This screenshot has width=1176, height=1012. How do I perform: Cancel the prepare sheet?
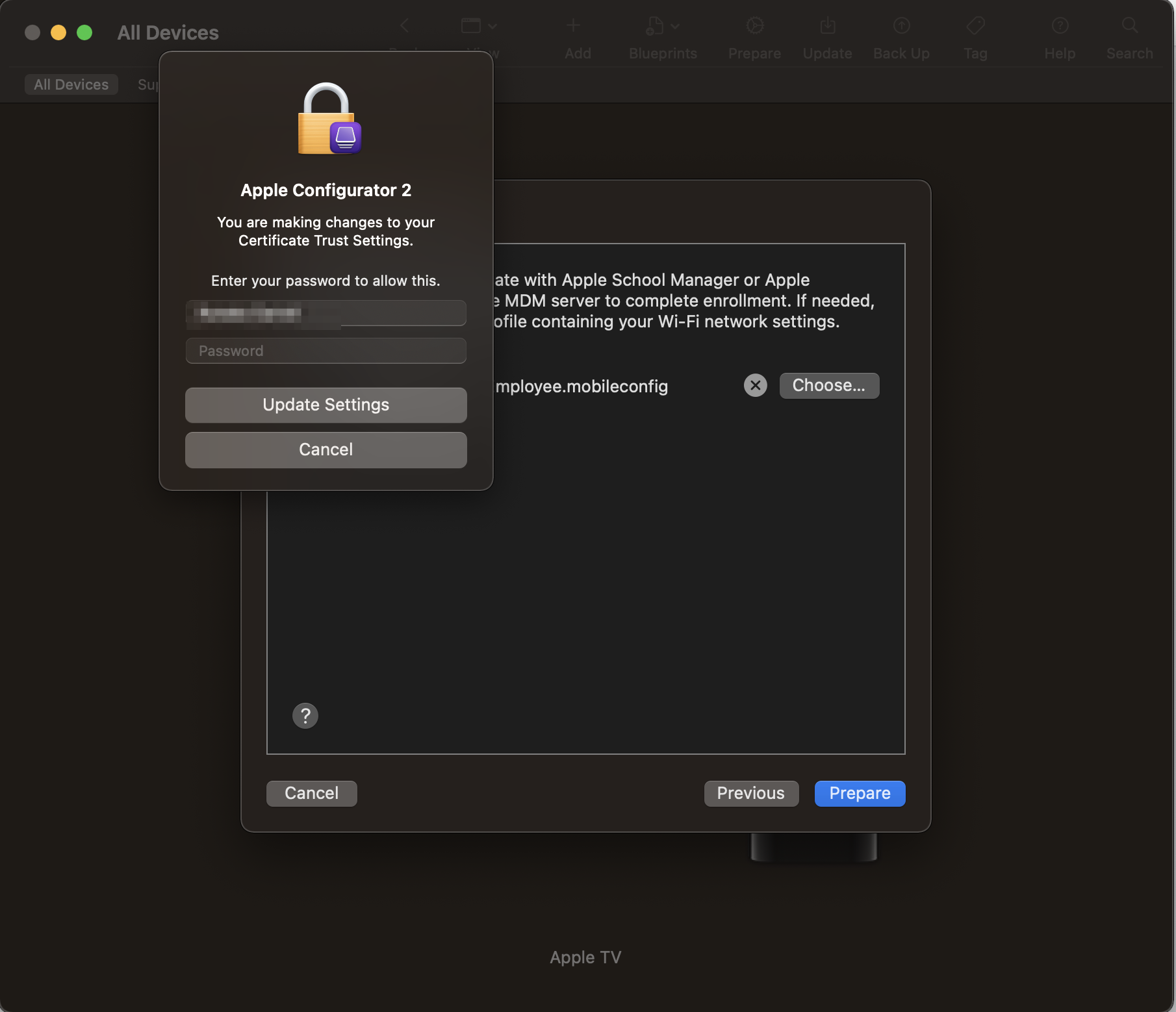pos(312,794)
